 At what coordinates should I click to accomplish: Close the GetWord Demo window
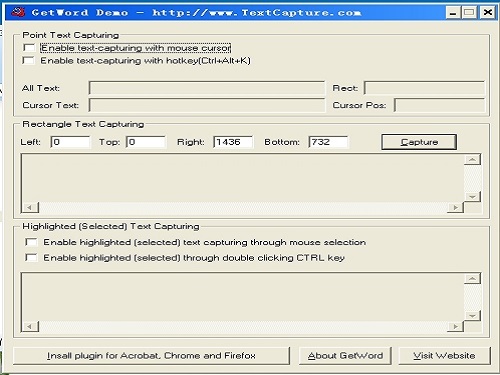click(488, 13)
